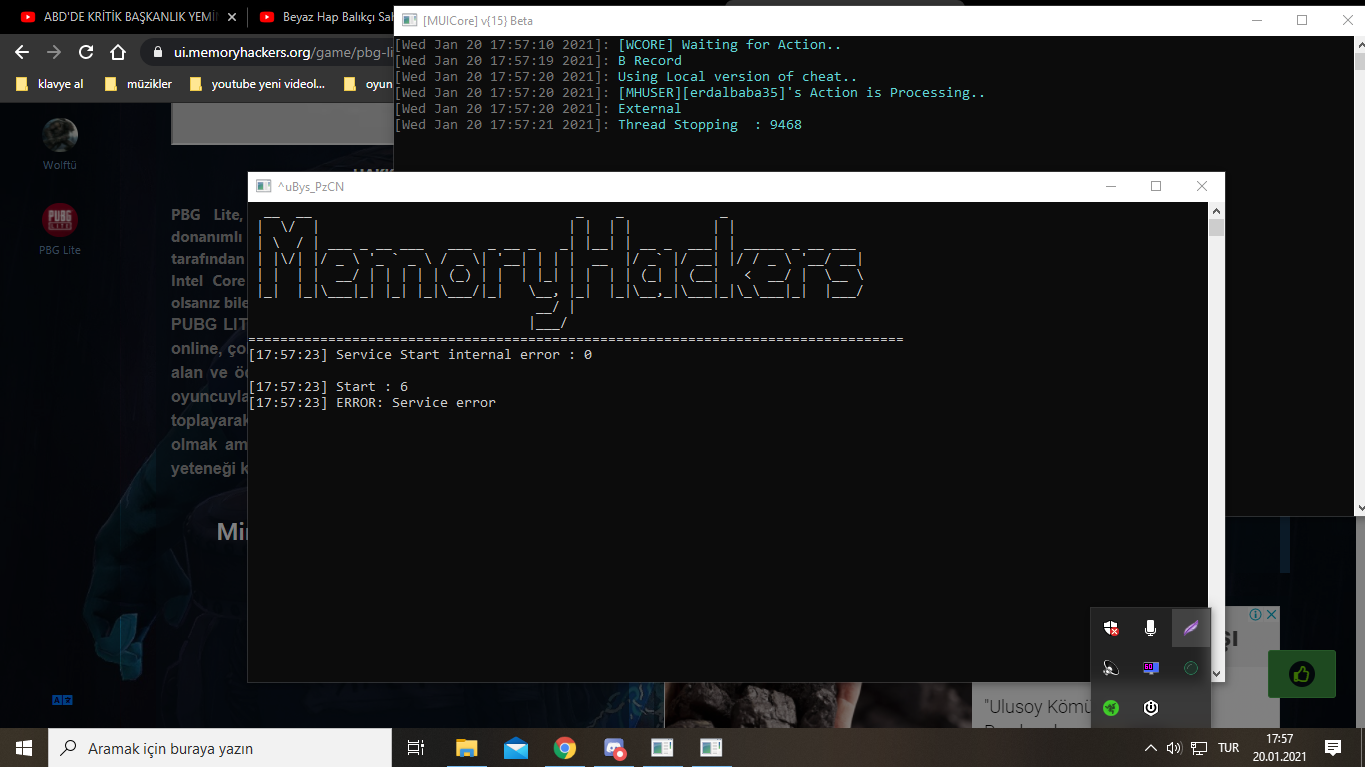This screenshot has width=1365, height=767.
Task: Select the first console window taskbar icon
Action: coord(662,747)
